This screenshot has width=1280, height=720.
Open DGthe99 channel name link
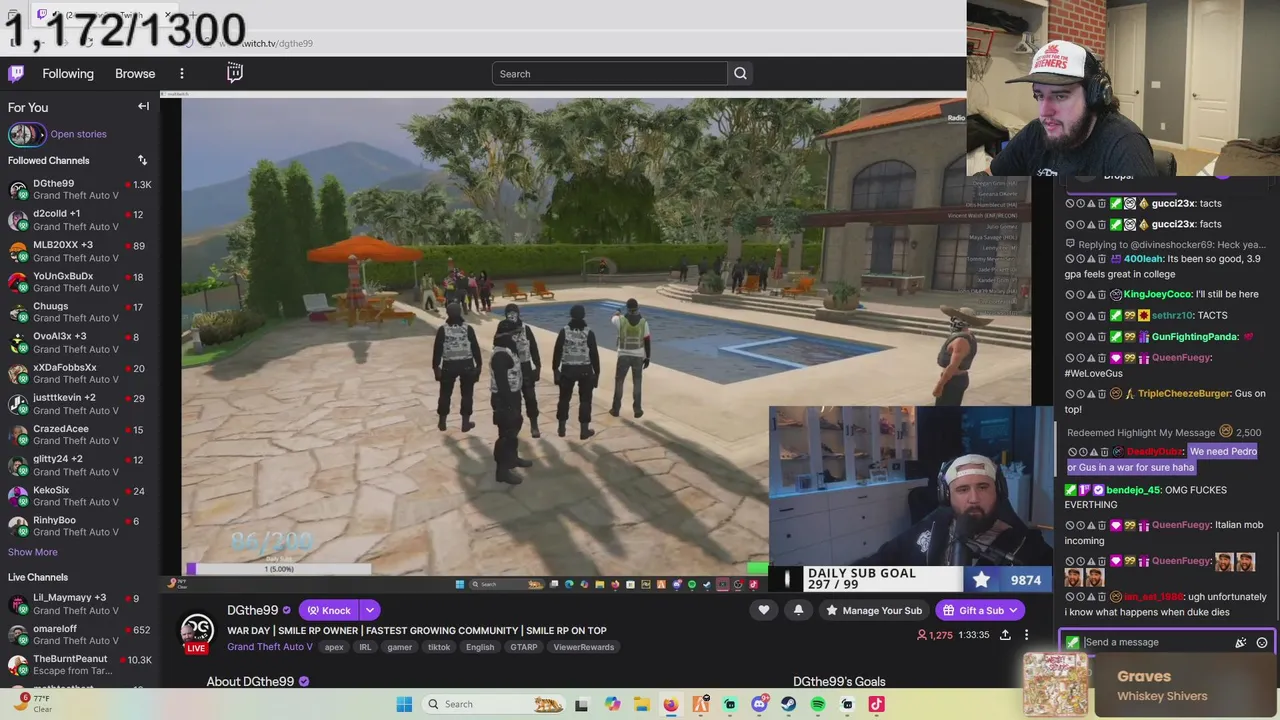click(252, 610)
